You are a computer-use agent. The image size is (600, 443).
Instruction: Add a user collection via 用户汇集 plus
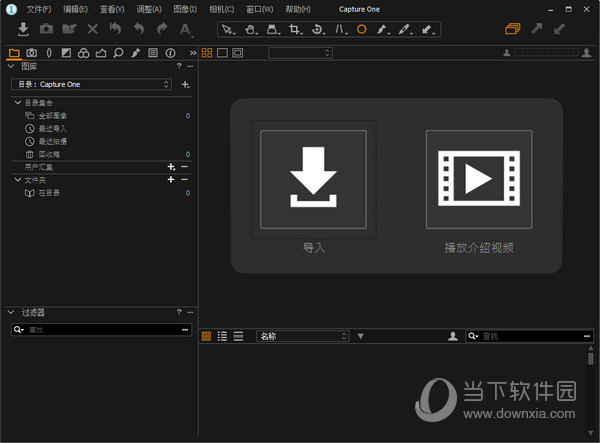(171, 167)
